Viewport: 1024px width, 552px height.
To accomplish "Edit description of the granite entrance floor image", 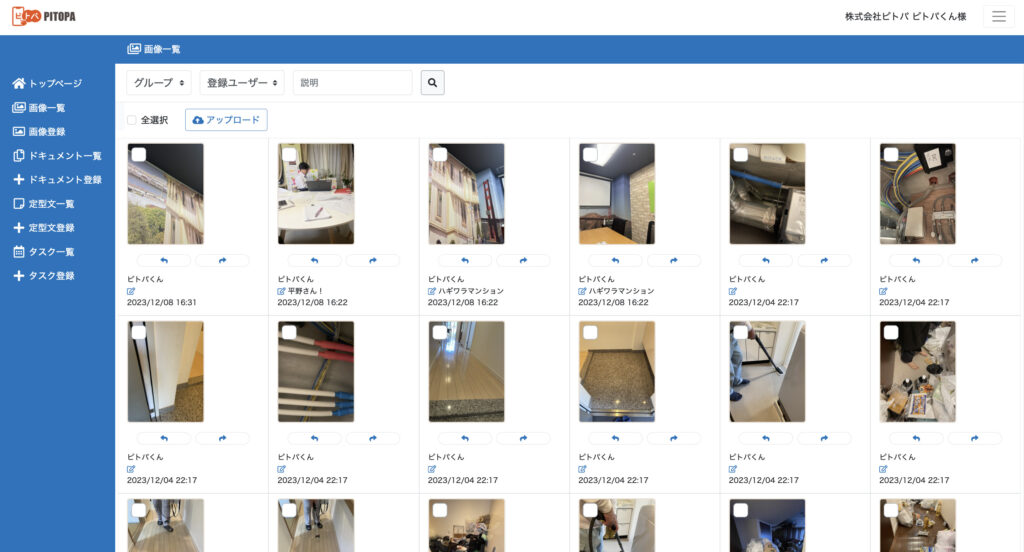I will click(583, 469).
